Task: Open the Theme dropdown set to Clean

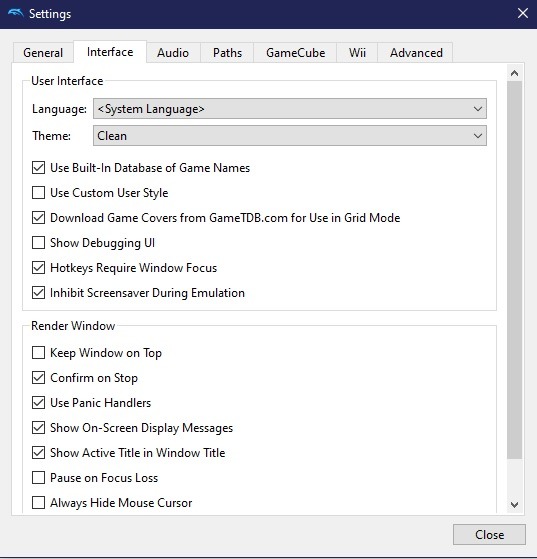Action: click(290, 136)
